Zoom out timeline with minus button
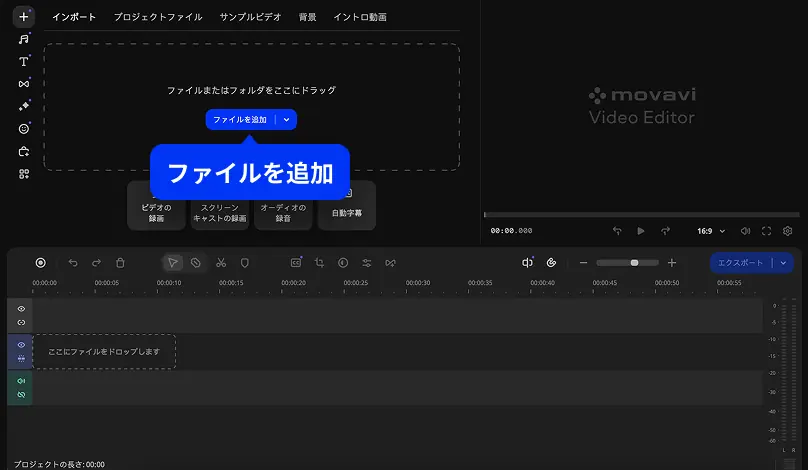Viewport: 808px width, 470px height. 583,263
